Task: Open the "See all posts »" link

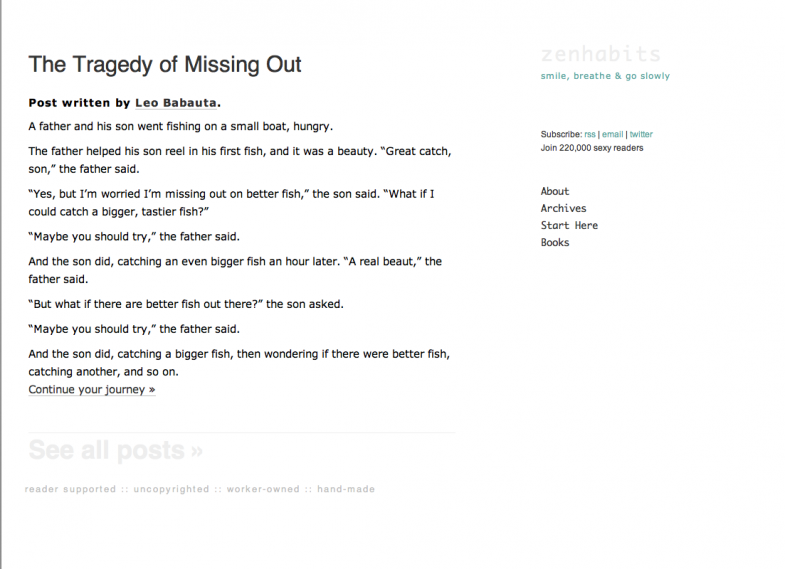Action: tap(115, 450)
